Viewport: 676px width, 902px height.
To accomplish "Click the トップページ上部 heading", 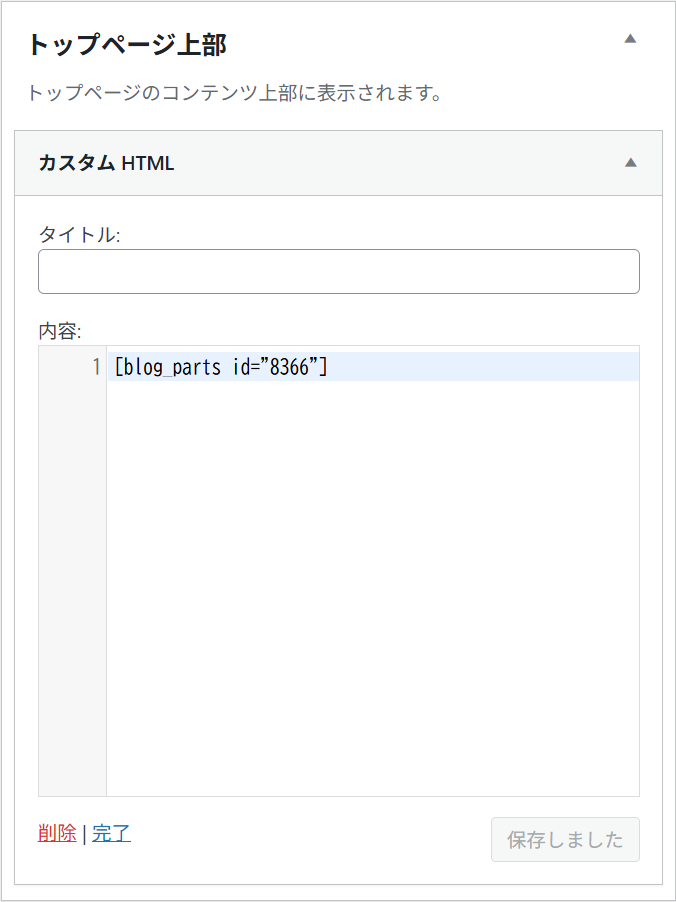I will click(x=126, y=45).
